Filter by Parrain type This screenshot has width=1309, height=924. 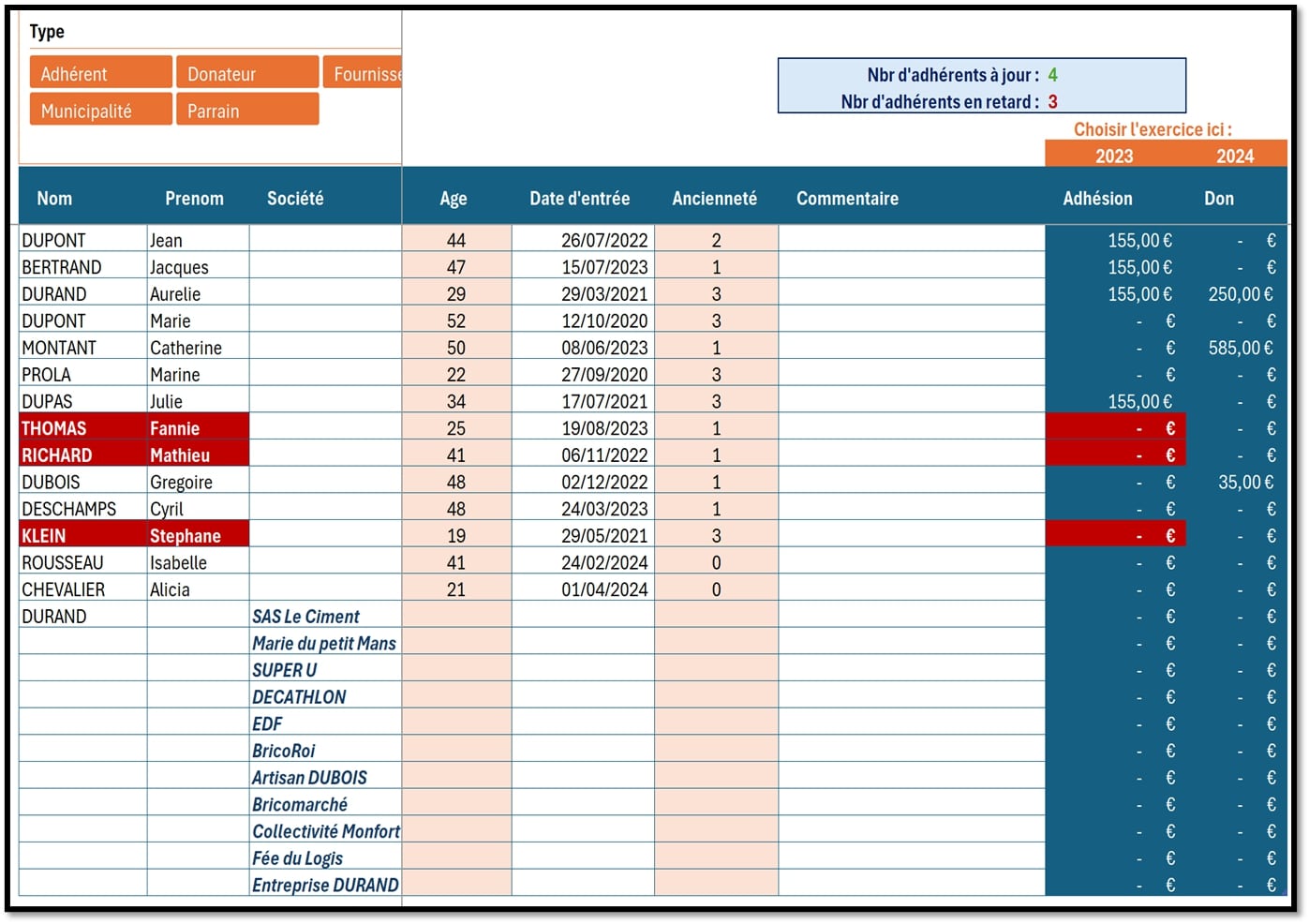point(247,110)
